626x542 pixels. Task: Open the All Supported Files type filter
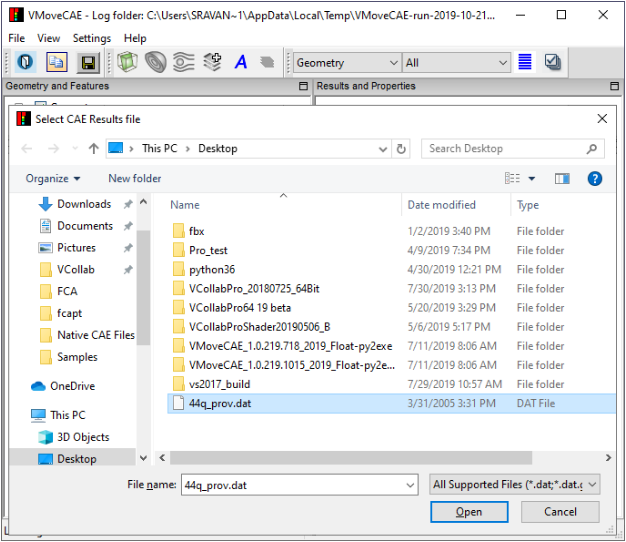point(515,485)
